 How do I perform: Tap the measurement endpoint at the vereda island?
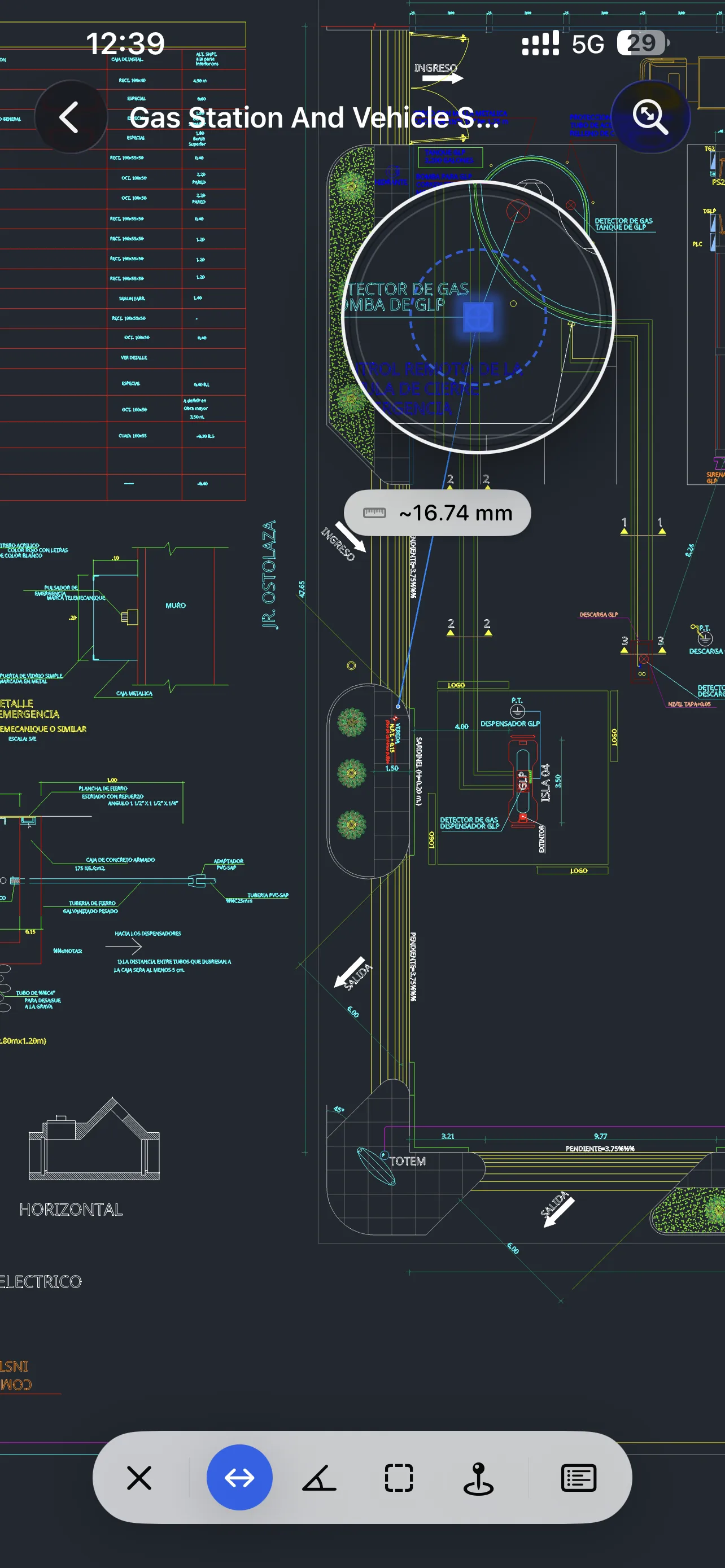point(398,706)
